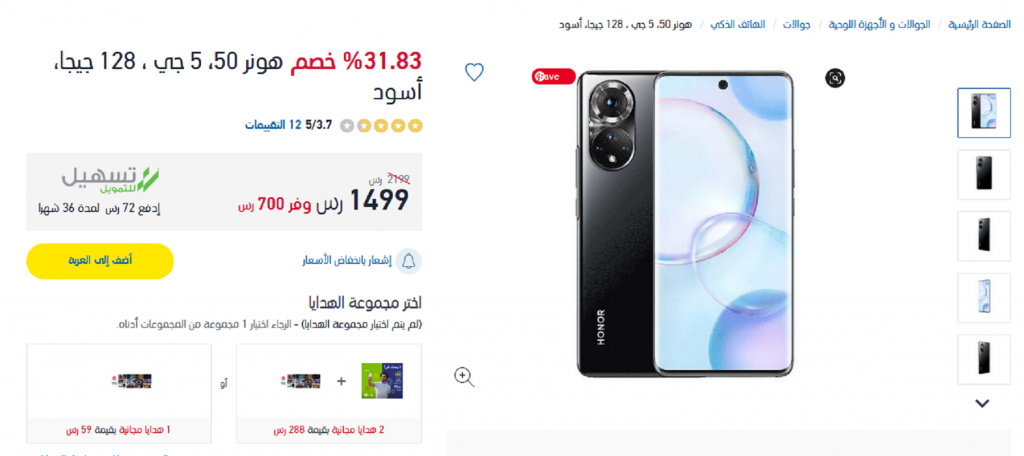Viewport: 1024px width, 456px height.
Task: Select the second black phone thumbnail
Action: point(984,174)
